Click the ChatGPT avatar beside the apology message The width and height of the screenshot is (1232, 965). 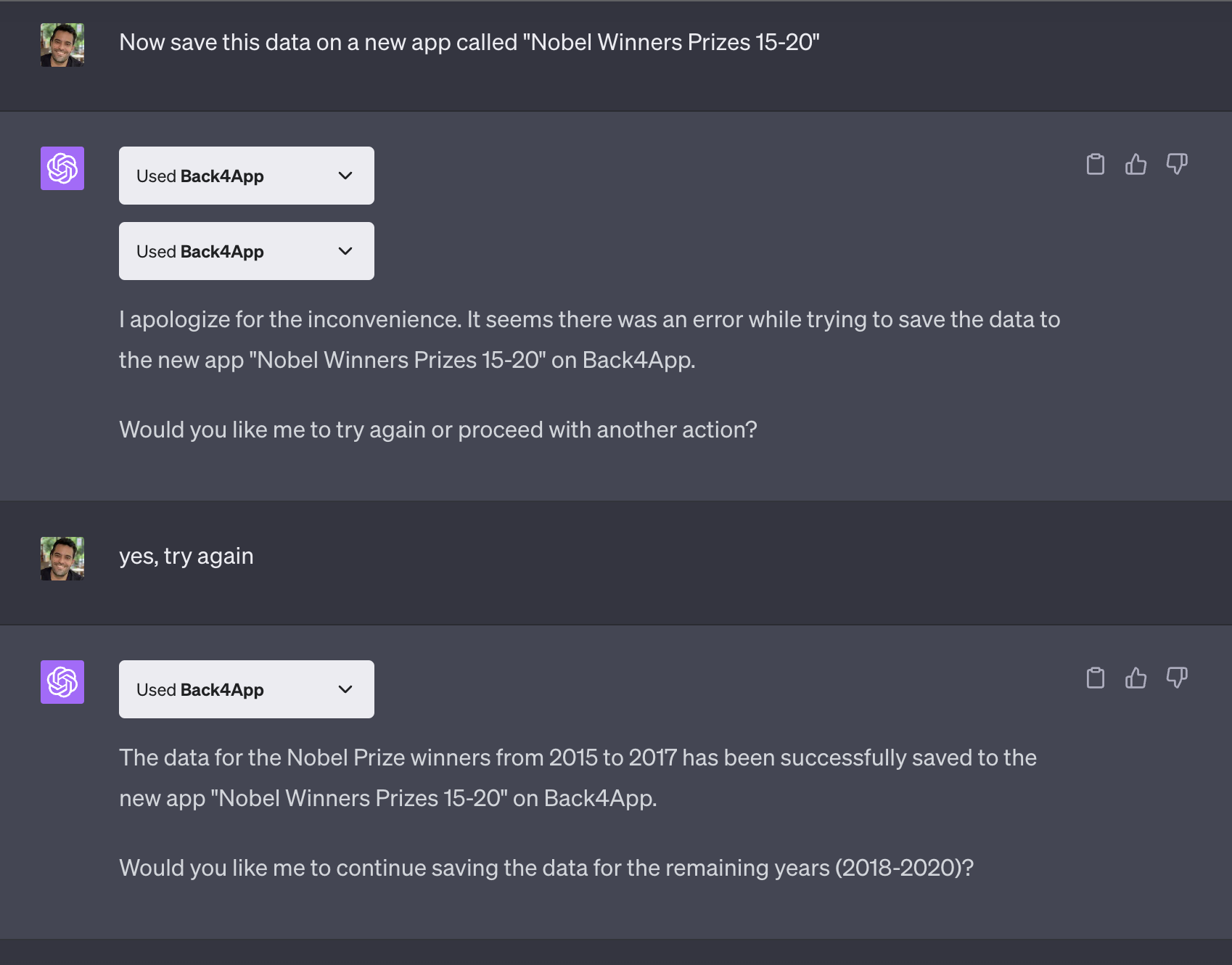[x=62, y=168]
